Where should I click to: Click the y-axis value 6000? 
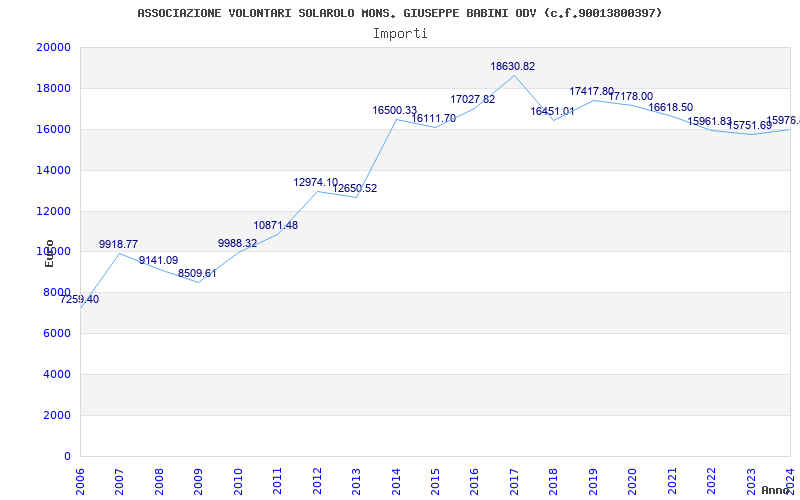coord(57,333)
